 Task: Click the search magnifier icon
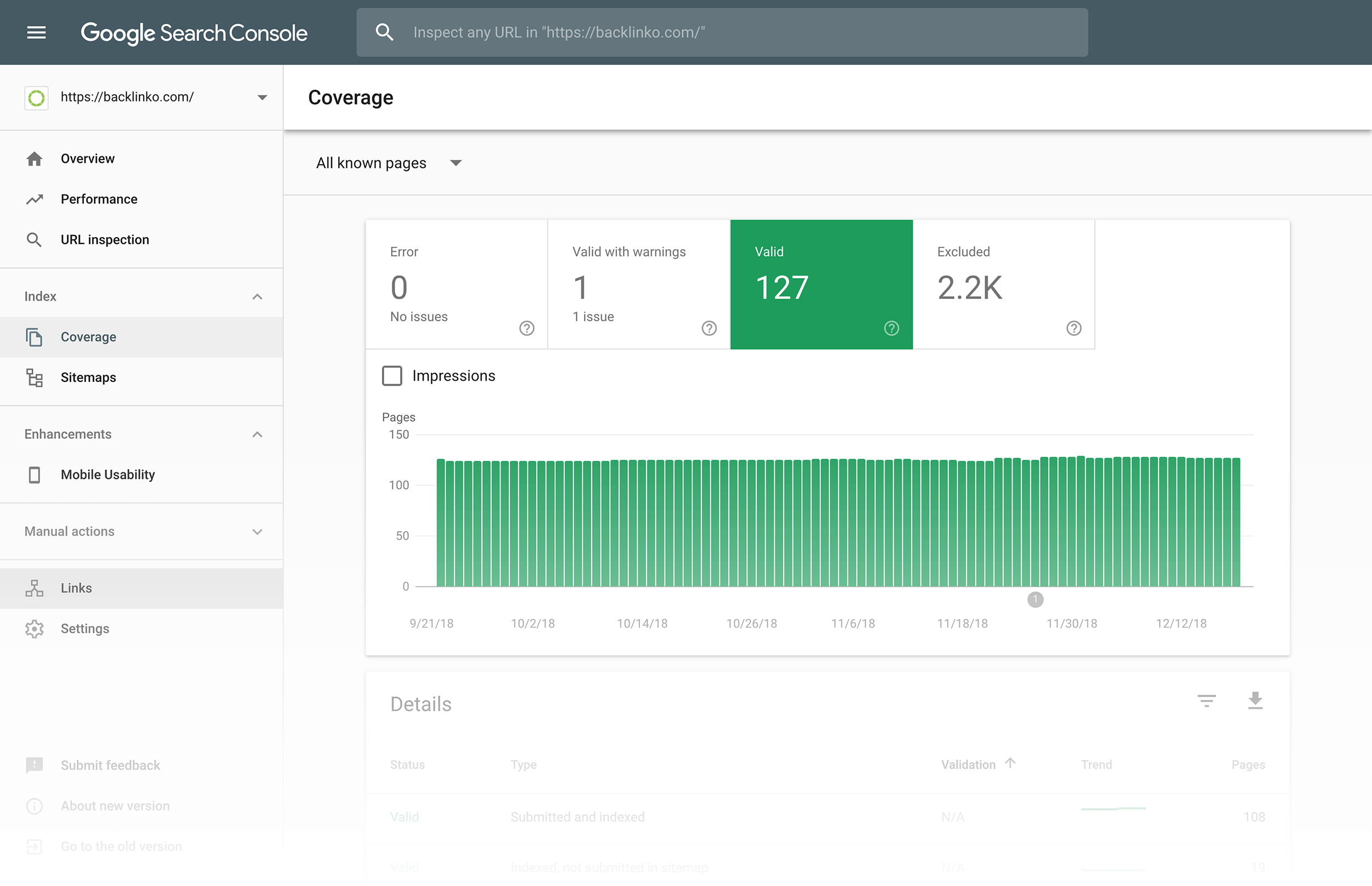click(x=385, y=32)
